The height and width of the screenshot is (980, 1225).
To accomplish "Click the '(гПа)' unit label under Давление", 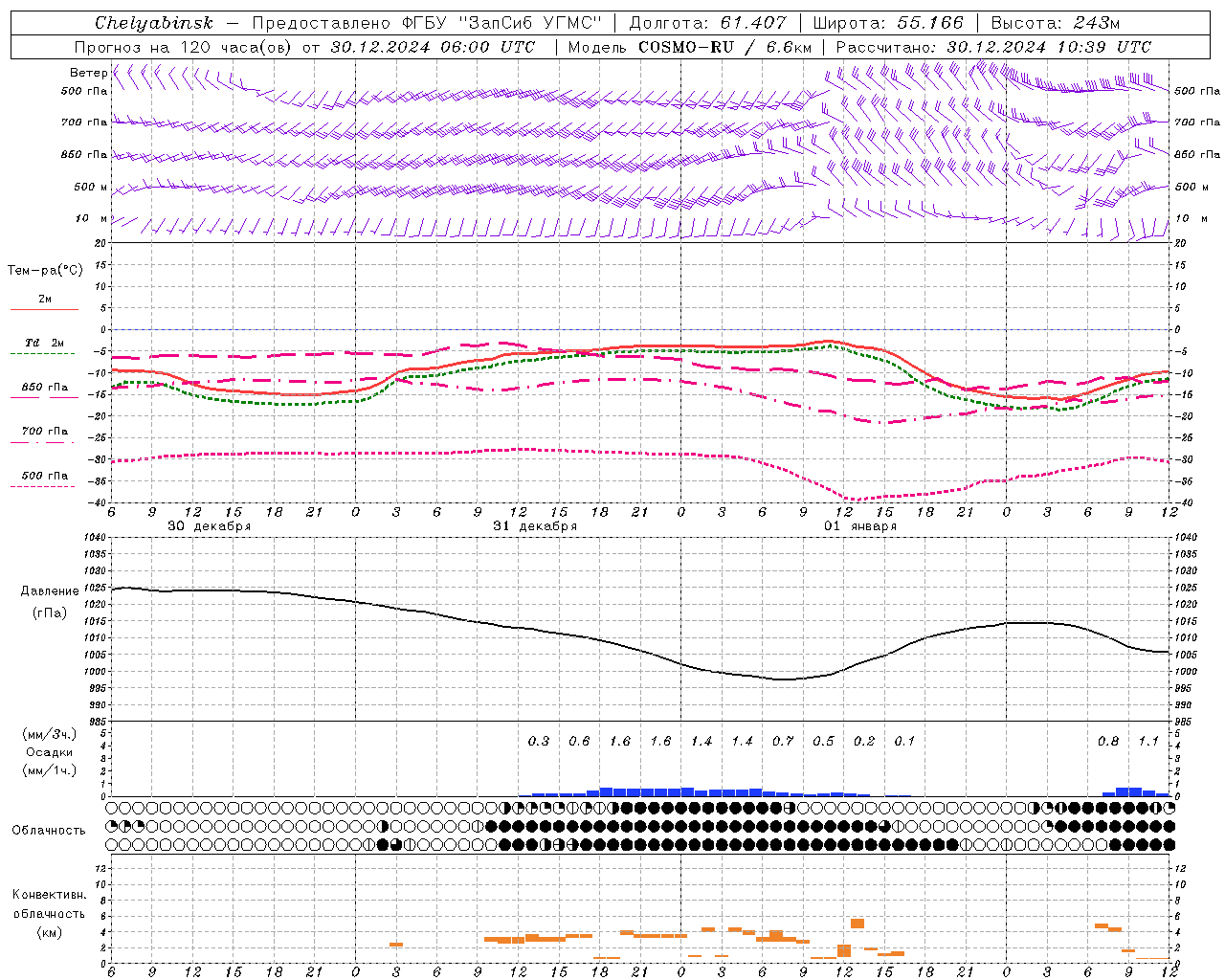I will tap(50, 612).
